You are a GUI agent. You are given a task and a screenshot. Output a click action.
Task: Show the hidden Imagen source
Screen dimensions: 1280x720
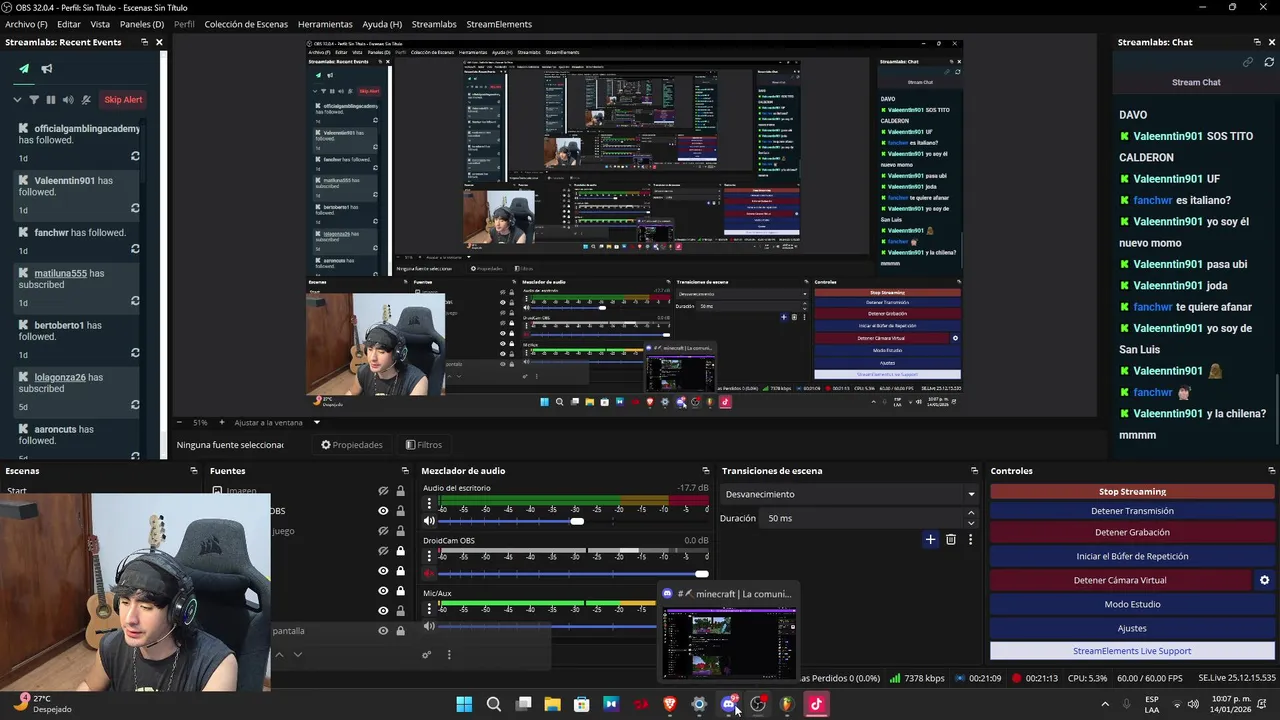click(383, 491)
